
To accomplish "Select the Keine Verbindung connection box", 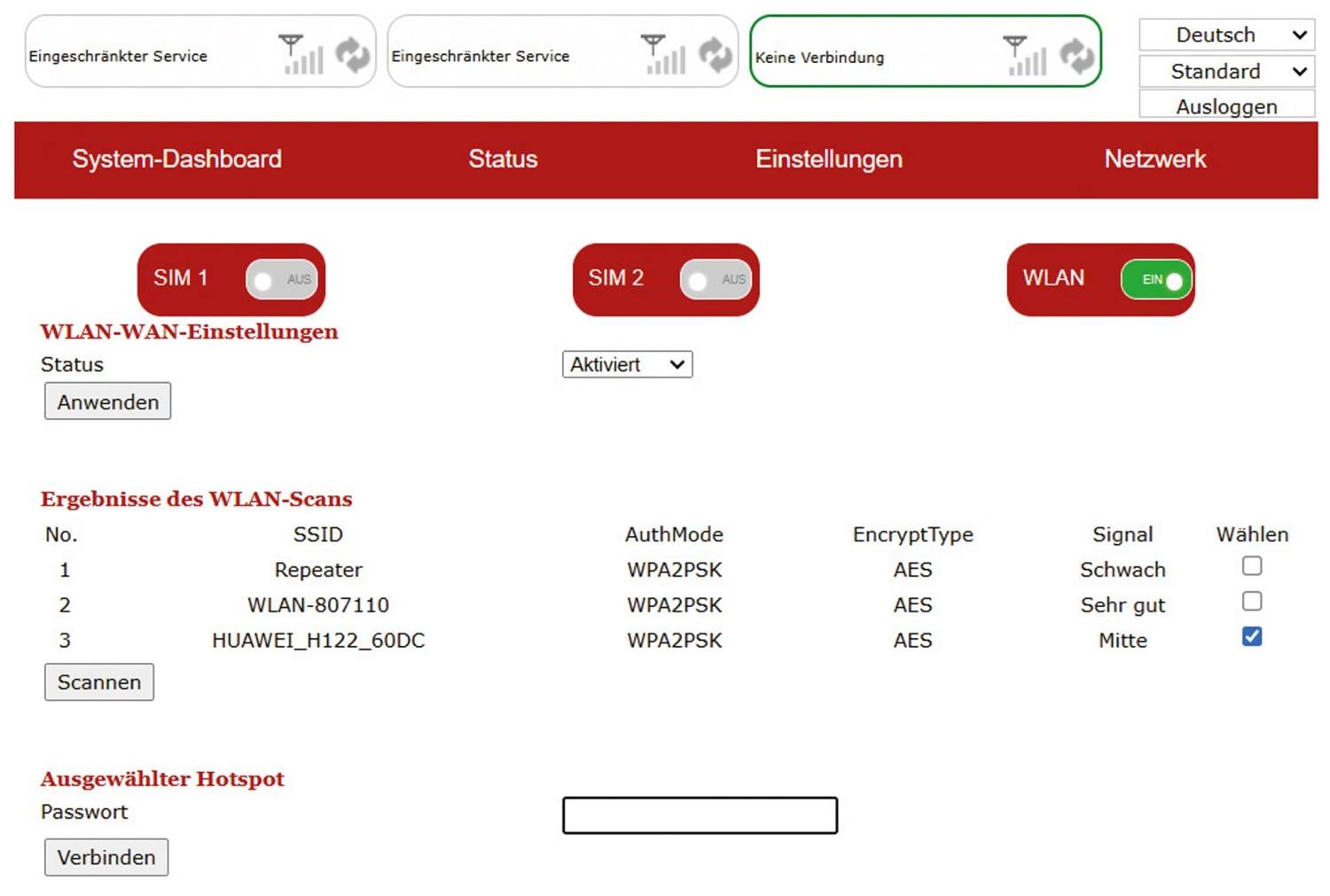I will pos(925,51).
